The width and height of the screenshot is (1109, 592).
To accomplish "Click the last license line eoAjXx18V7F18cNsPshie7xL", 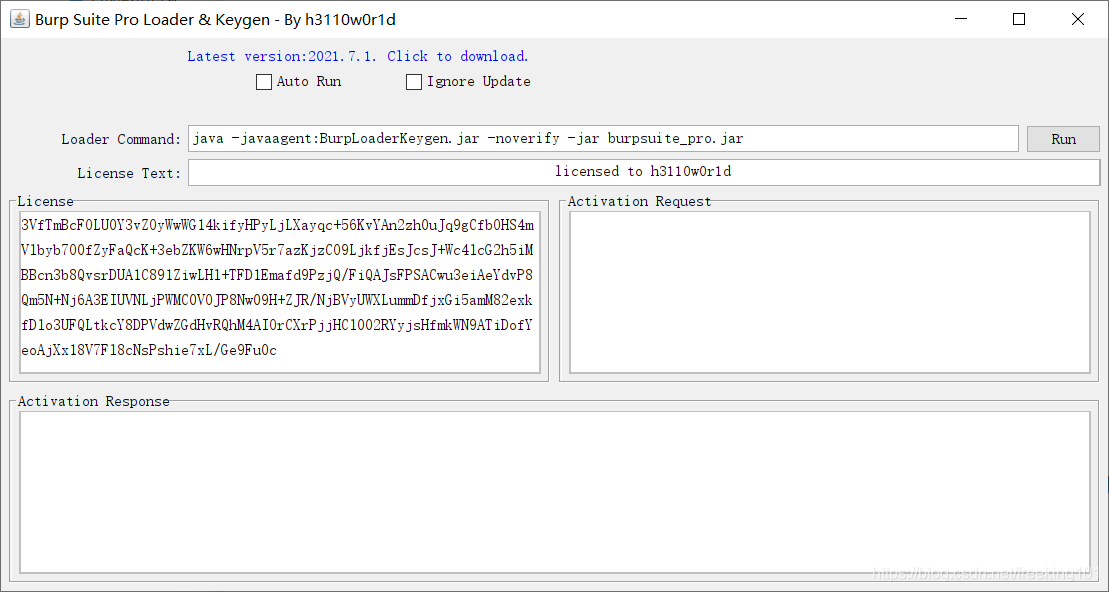I will [149, 351].
